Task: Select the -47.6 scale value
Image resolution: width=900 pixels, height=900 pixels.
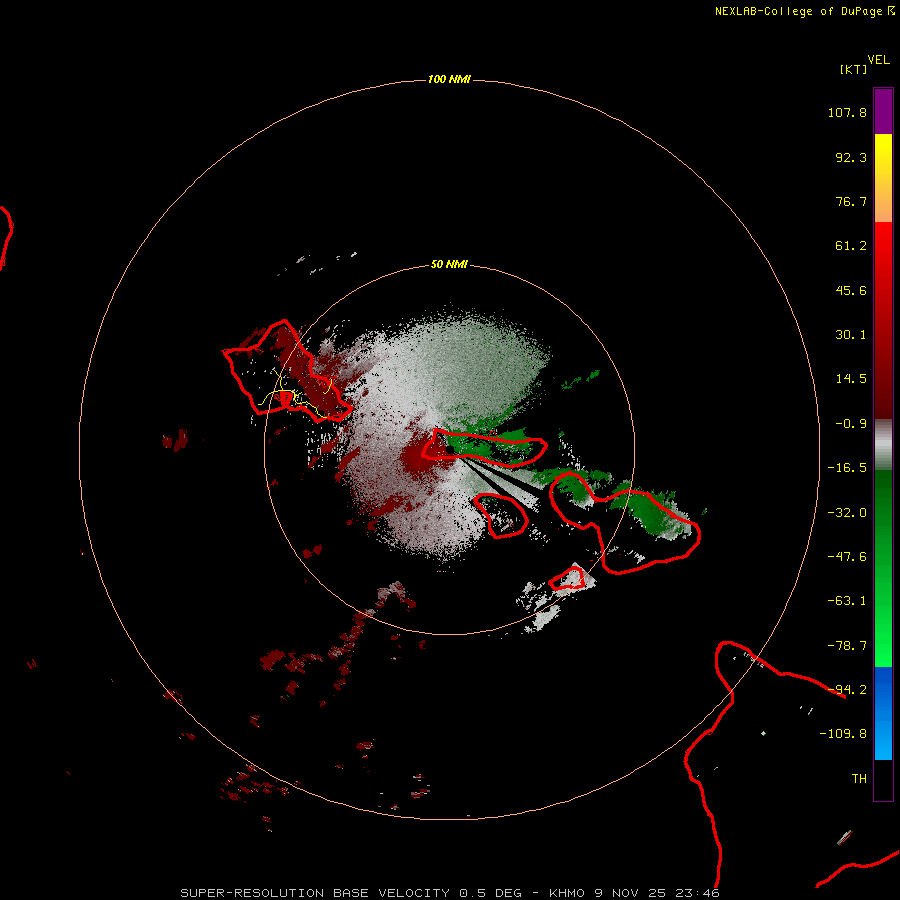Action: (x=847, y=557)
